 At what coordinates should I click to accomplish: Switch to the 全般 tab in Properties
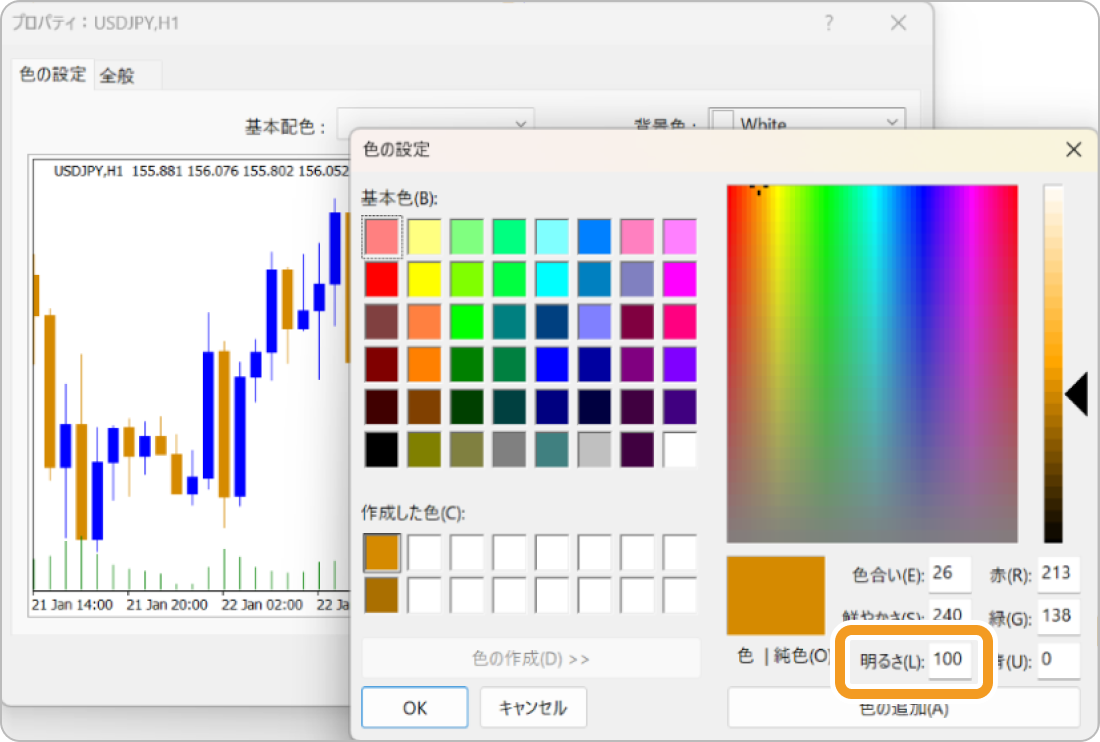117,76
